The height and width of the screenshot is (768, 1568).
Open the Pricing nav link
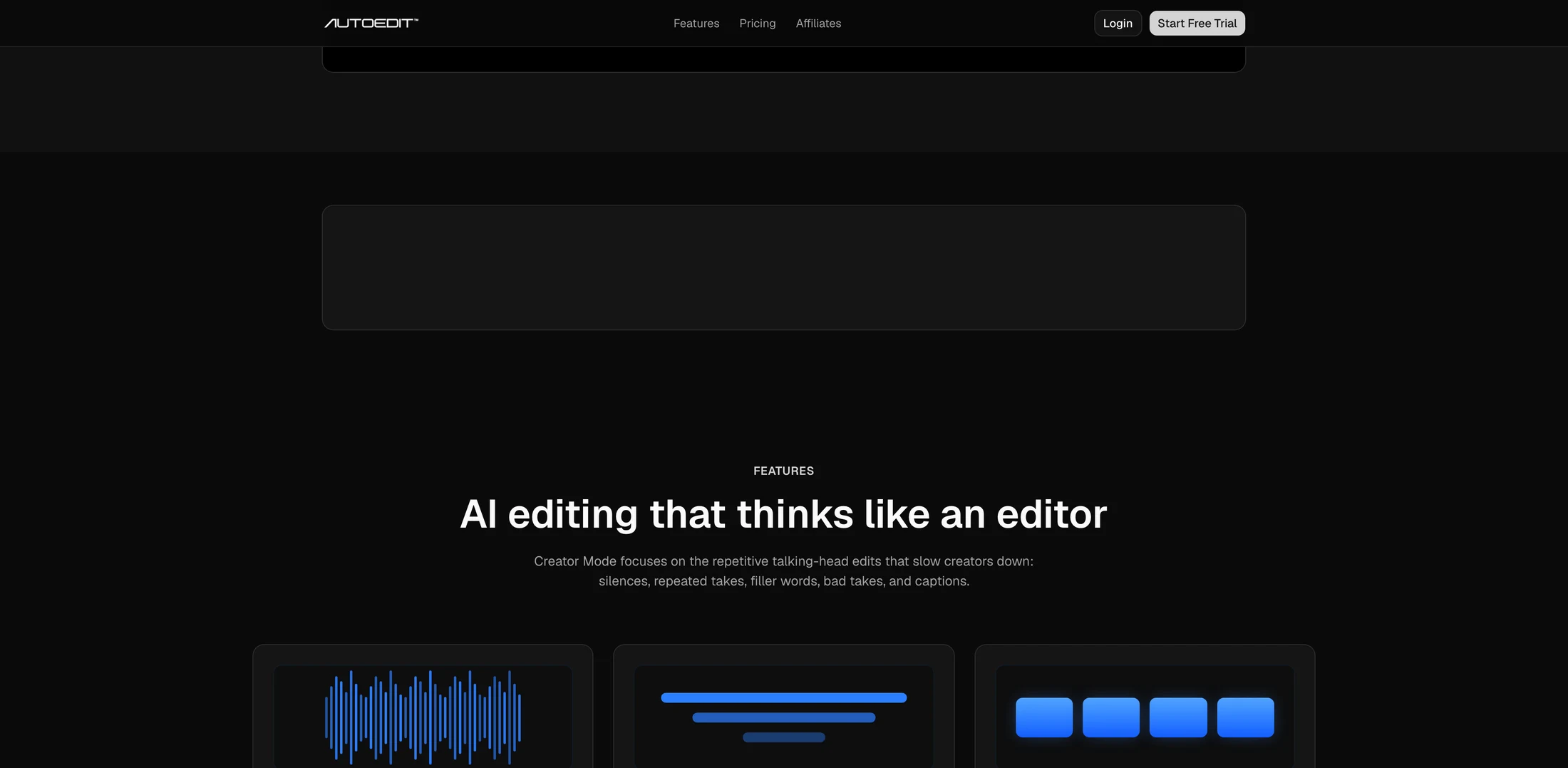[758, 24]
